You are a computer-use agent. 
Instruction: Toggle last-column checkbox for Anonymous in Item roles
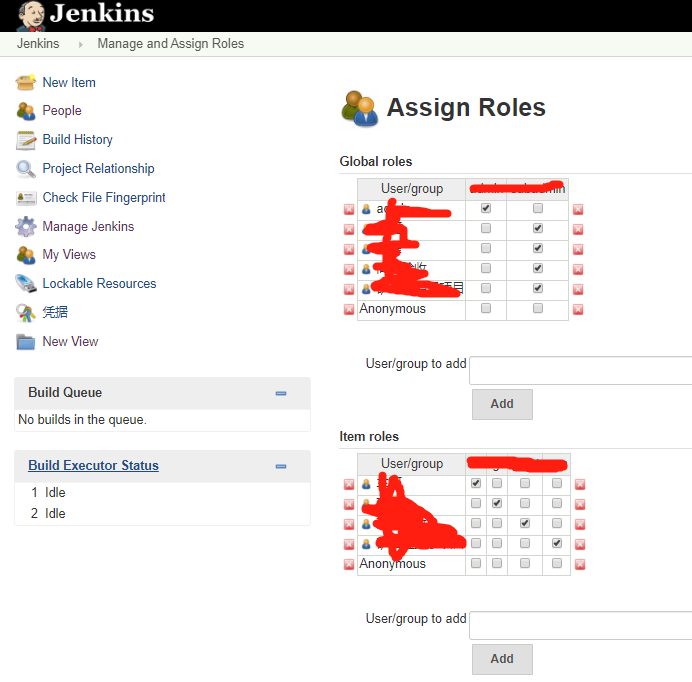pos(557,563)
